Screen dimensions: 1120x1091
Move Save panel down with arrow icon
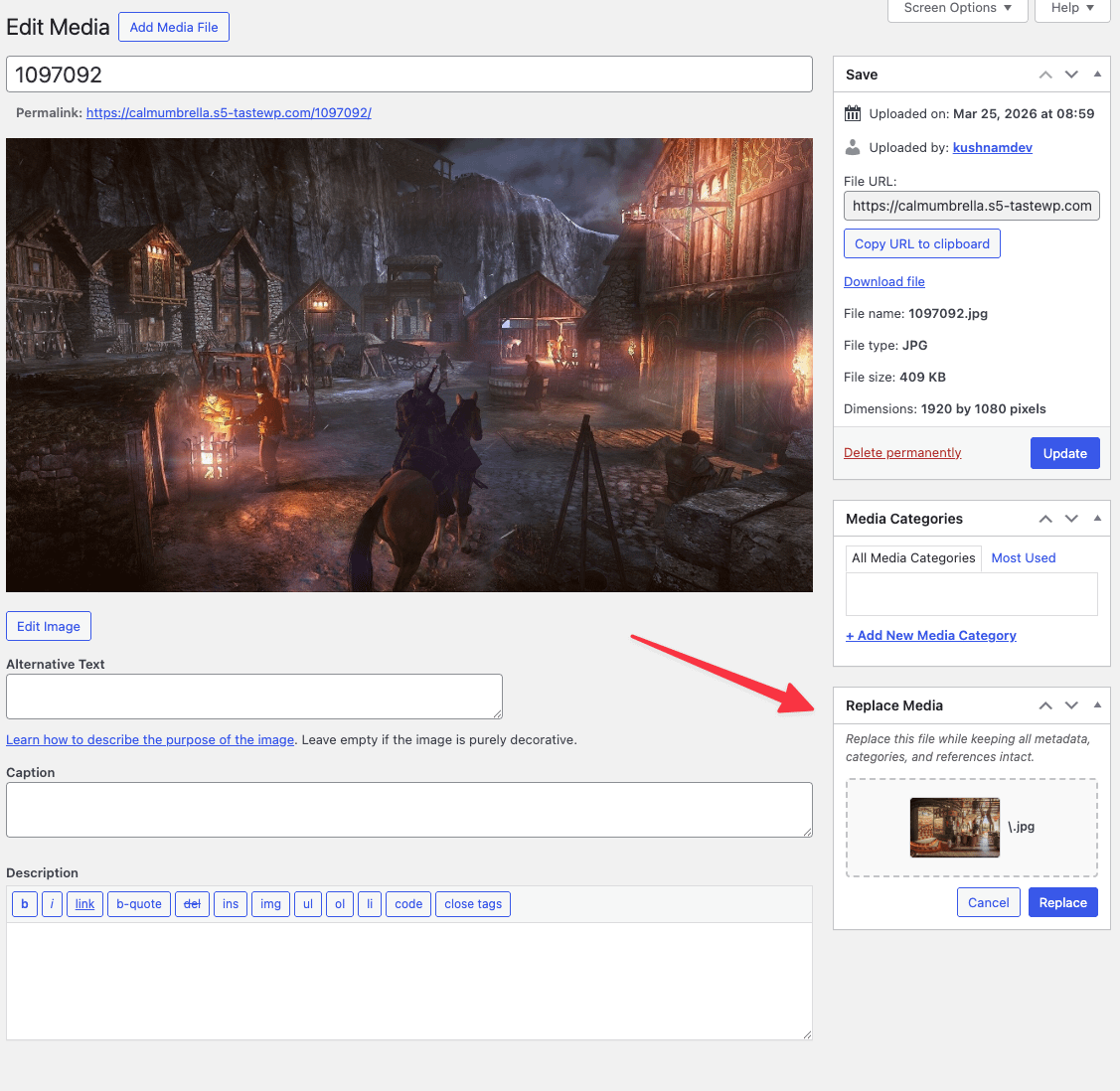coord(1071,75)
